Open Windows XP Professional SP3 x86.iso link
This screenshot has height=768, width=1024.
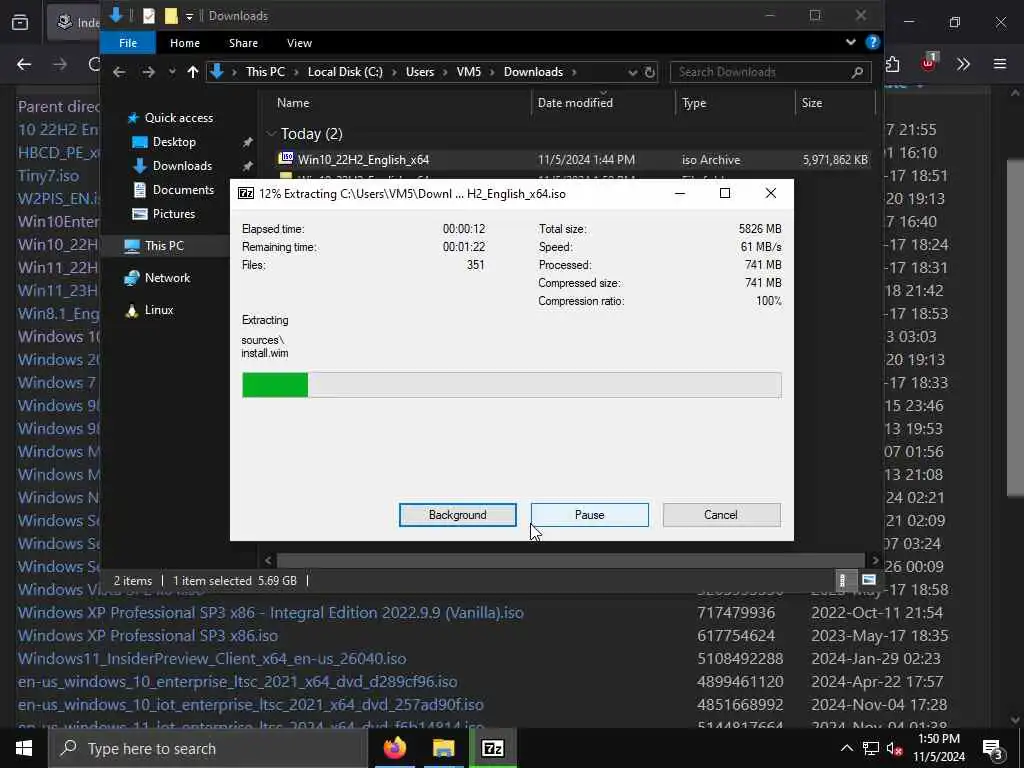point(148,635)
